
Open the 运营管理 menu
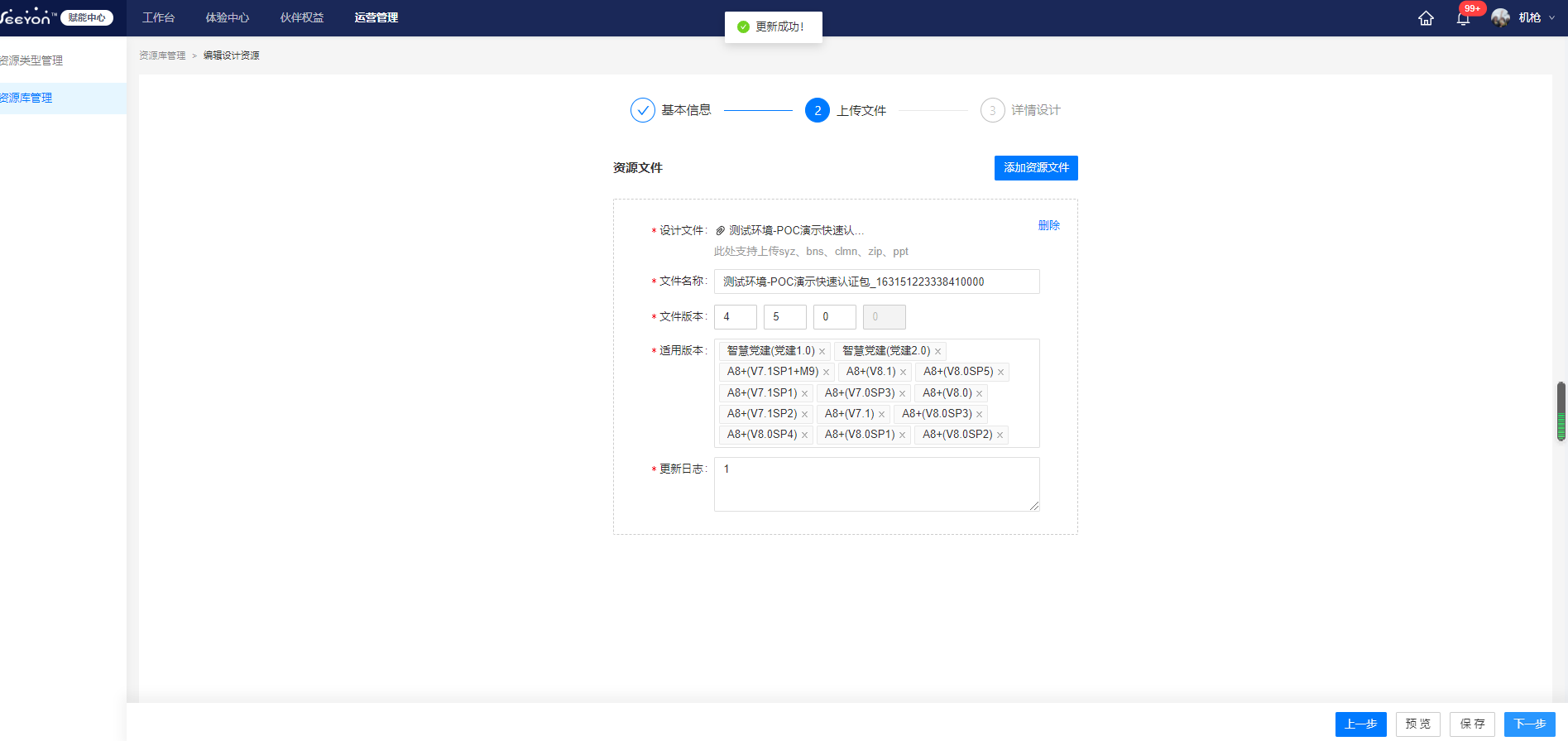click(x=376, y=17)
